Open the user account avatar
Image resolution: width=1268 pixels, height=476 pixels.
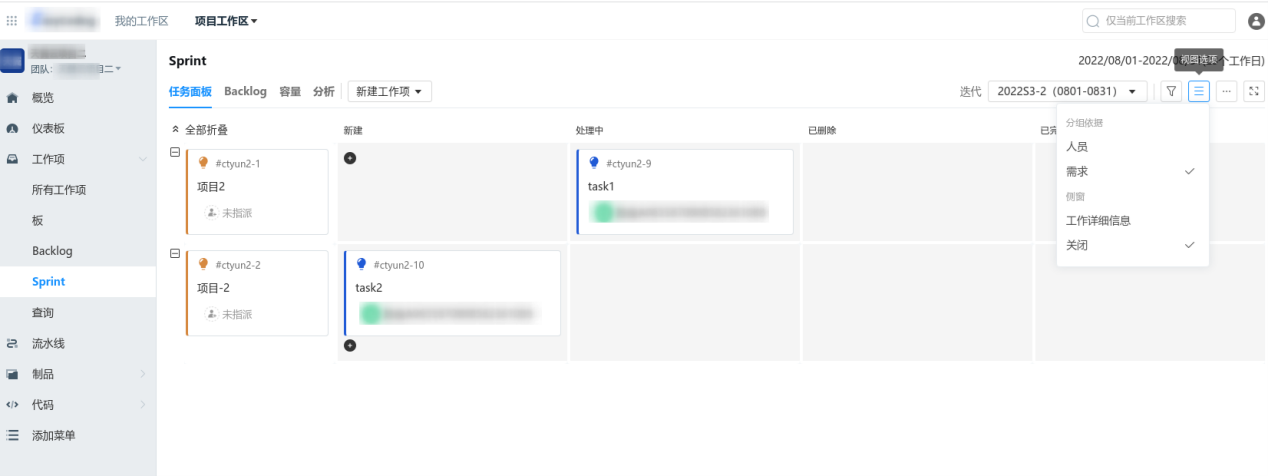[x=1256, y=21]
